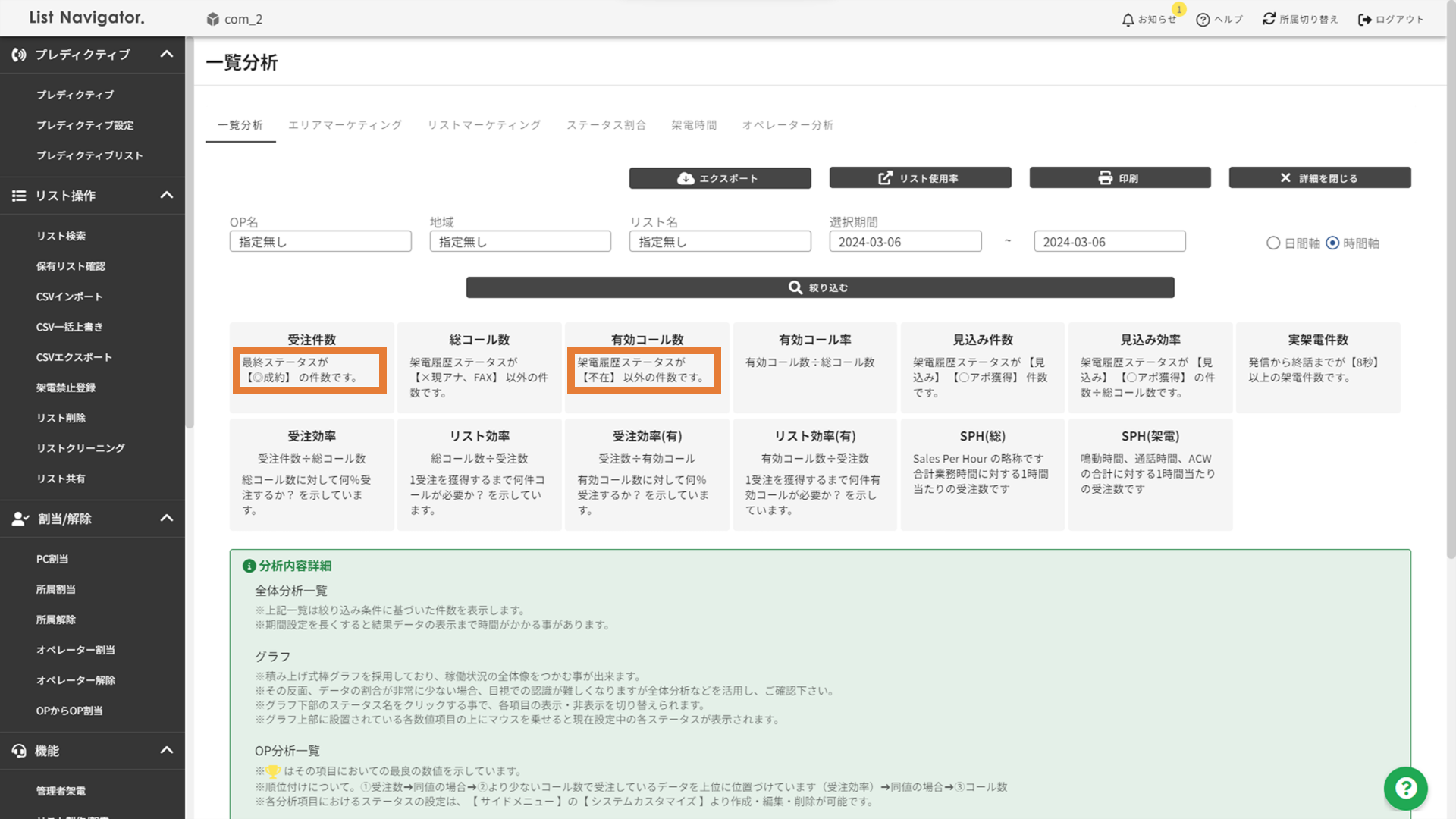The image size is (1456, 819).
Task: Click the 所属切り替え refresh icon
Action: 1269,19
